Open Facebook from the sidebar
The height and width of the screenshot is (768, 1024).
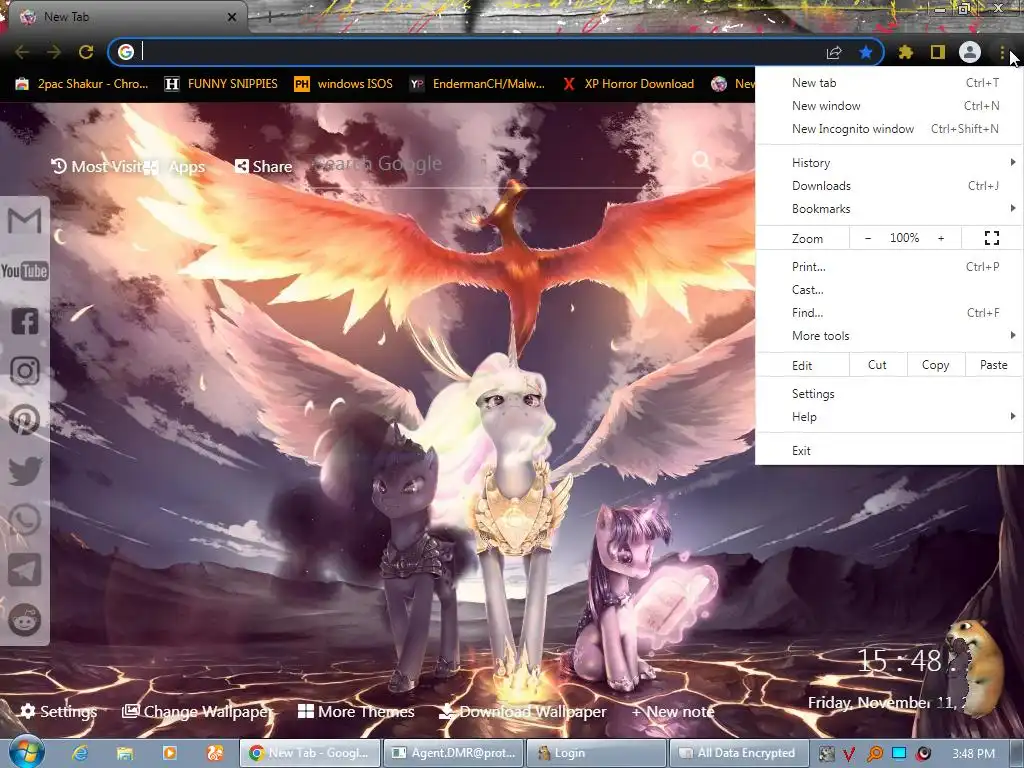click(25, 321)
